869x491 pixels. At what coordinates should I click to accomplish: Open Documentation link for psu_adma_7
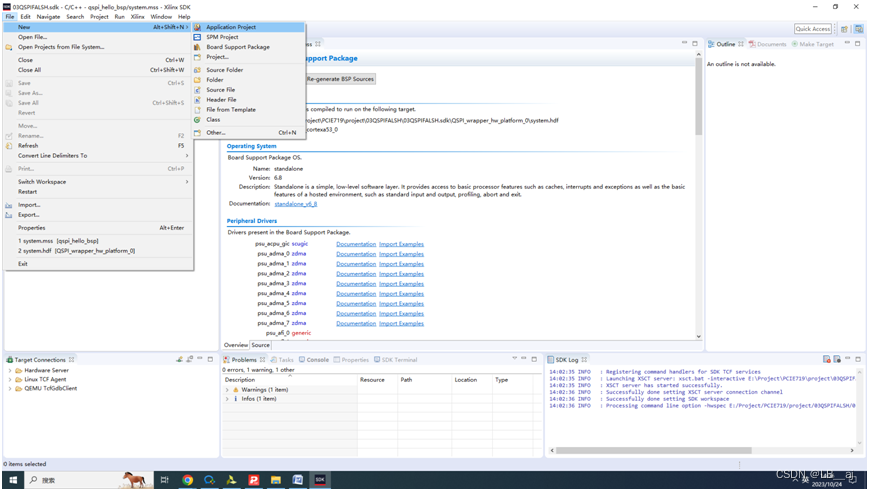(x=356, y=324)
